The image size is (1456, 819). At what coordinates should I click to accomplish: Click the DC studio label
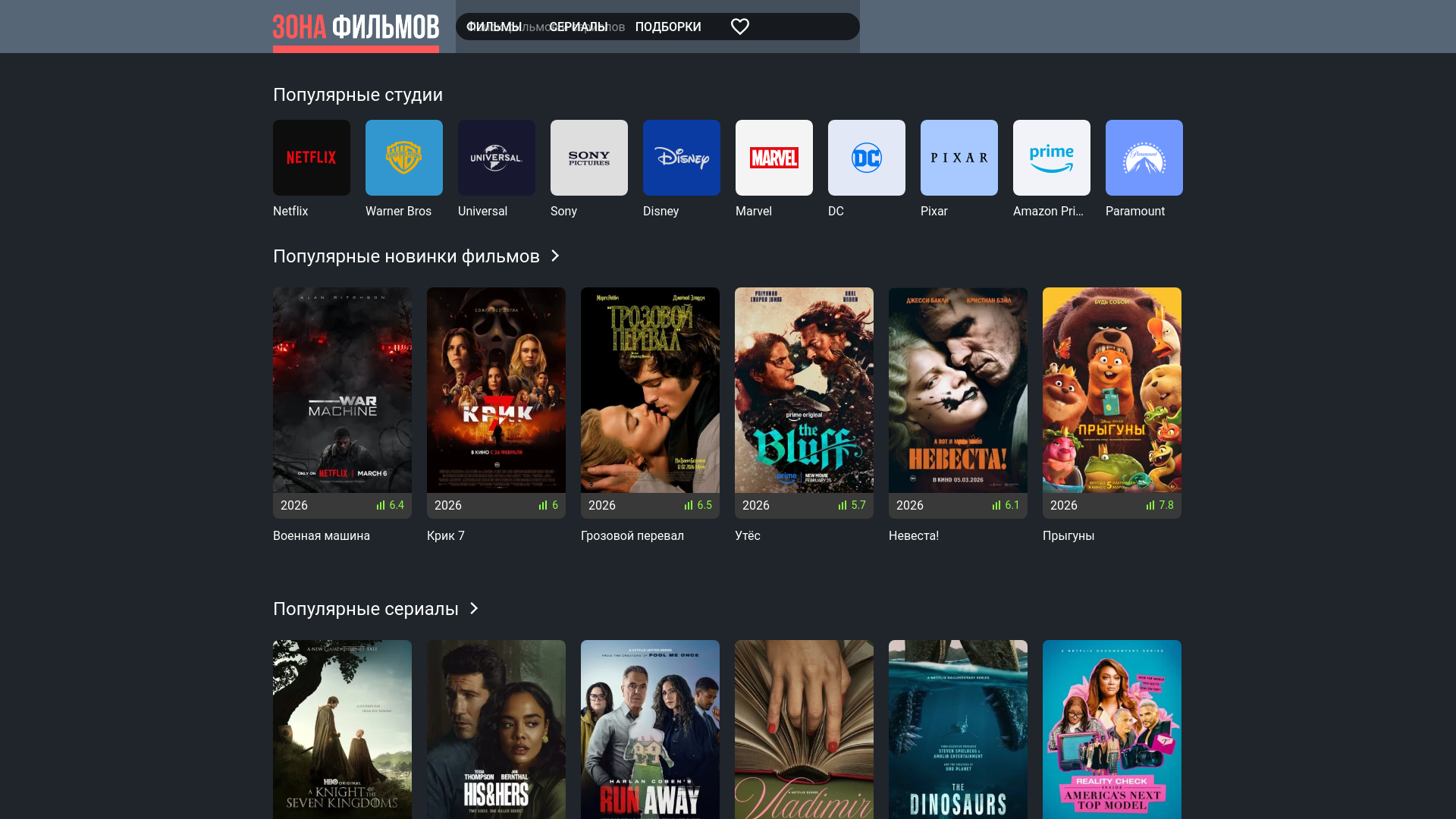pyautogui.click(x=836, y=212)
